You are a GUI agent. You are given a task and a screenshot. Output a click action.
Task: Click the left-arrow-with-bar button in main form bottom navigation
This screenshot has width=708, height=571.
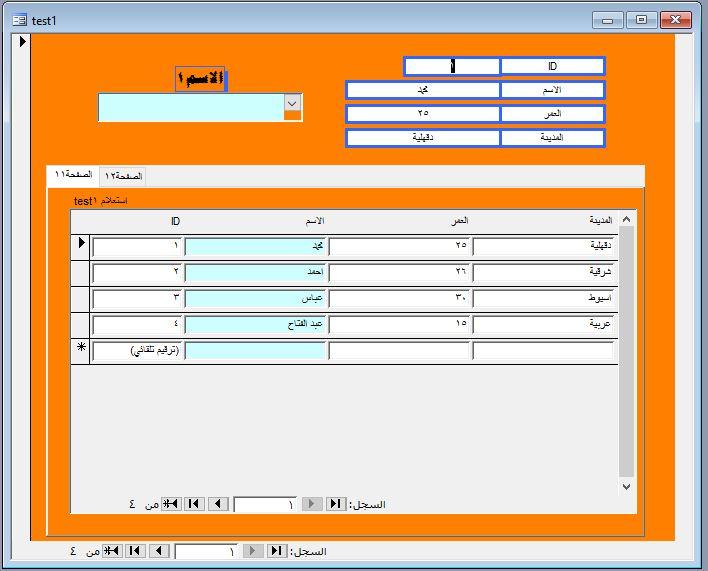[135, 551]
